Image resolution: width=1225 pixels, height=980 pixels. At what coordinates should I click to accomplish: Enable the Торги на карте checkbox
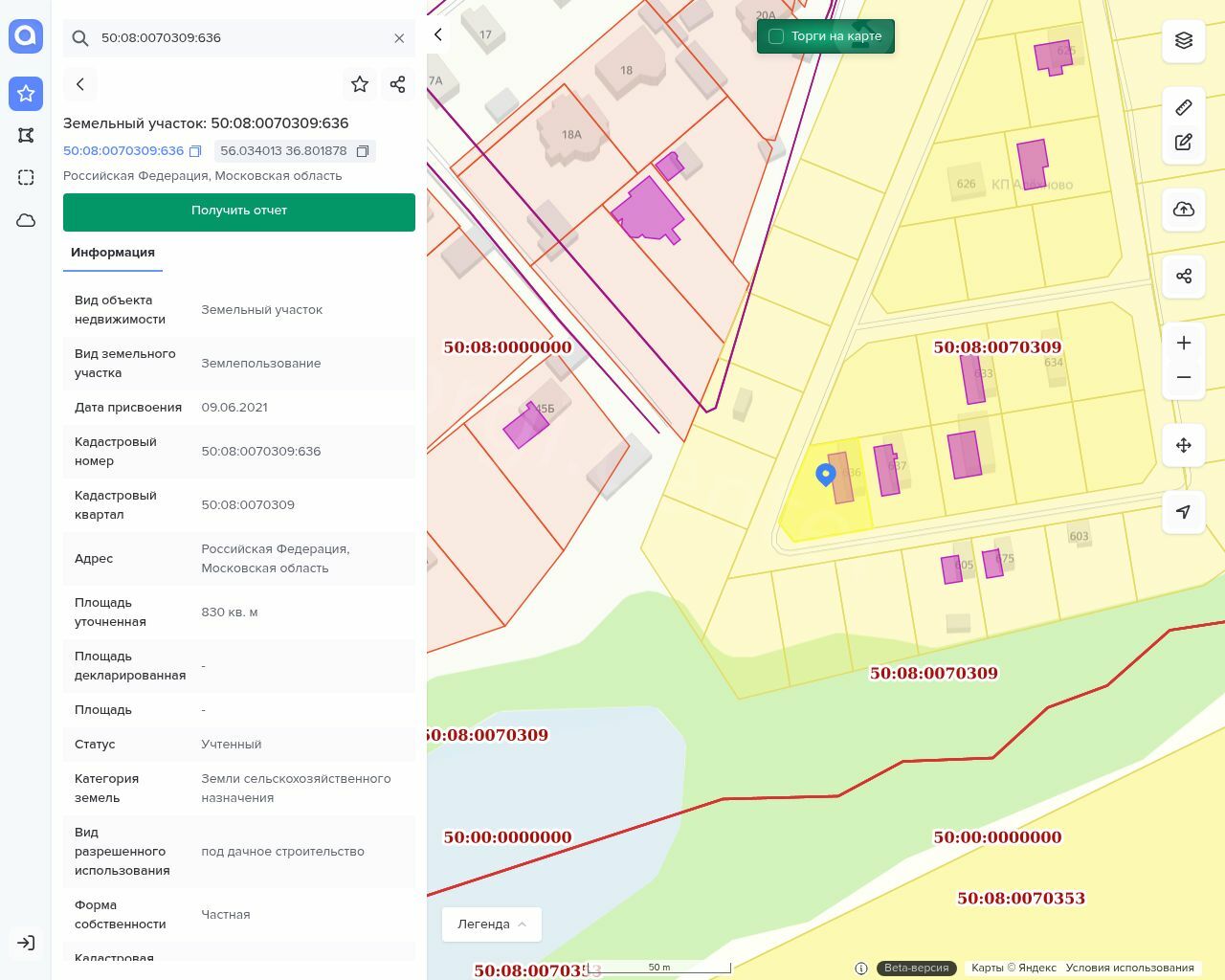776,36
